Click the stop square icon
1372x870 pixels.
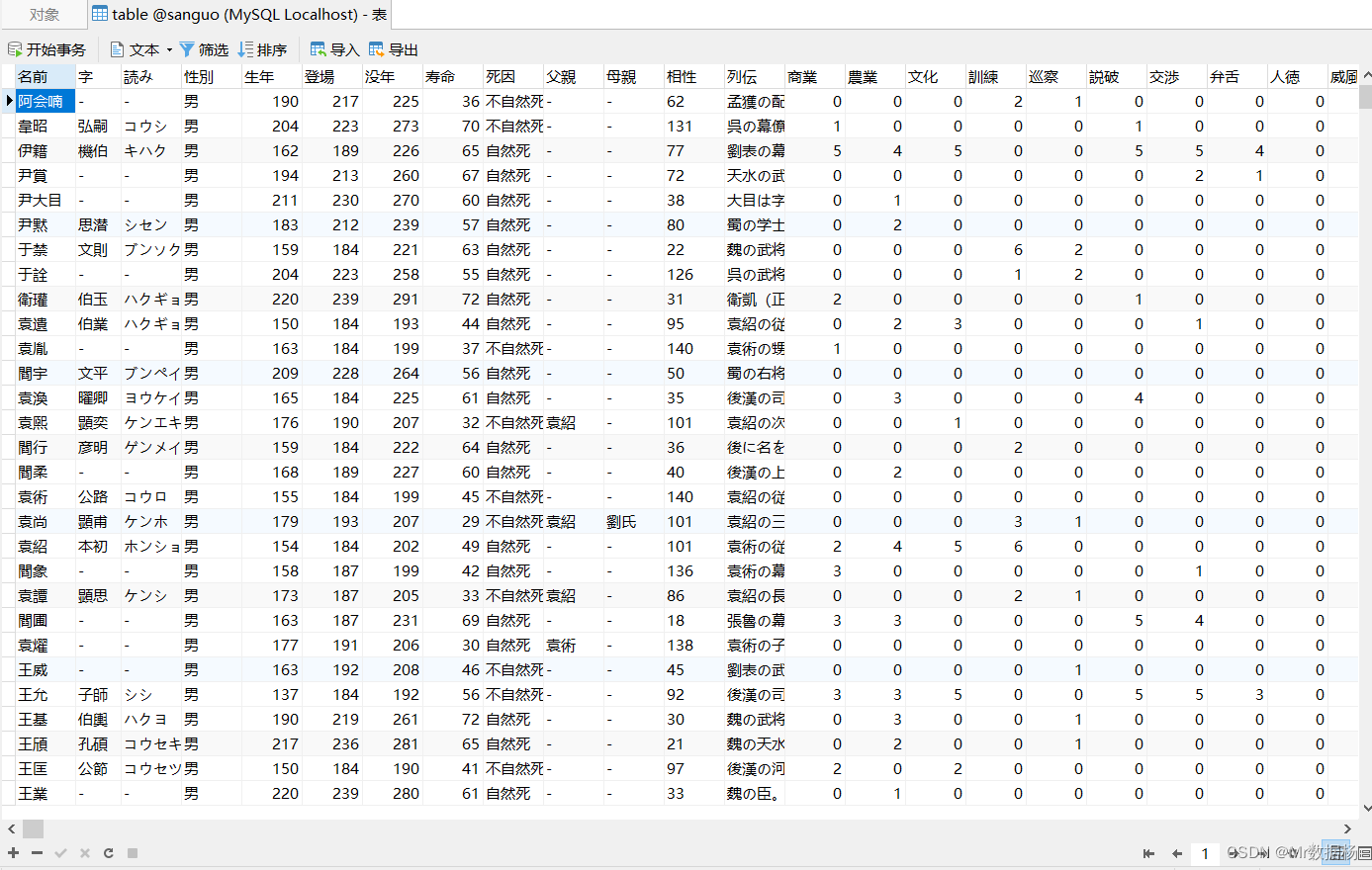pos(132,852)
